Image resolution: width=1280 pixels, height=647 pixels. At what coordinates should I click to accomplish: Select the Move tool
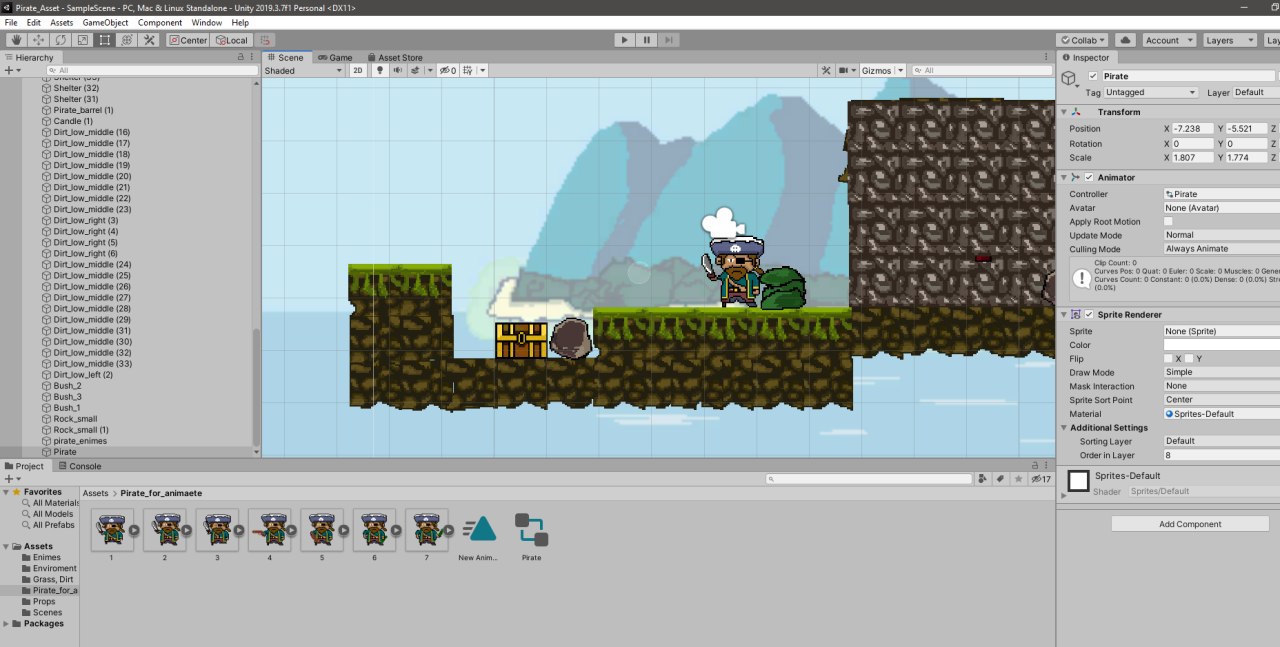click(x=39, y=40)
